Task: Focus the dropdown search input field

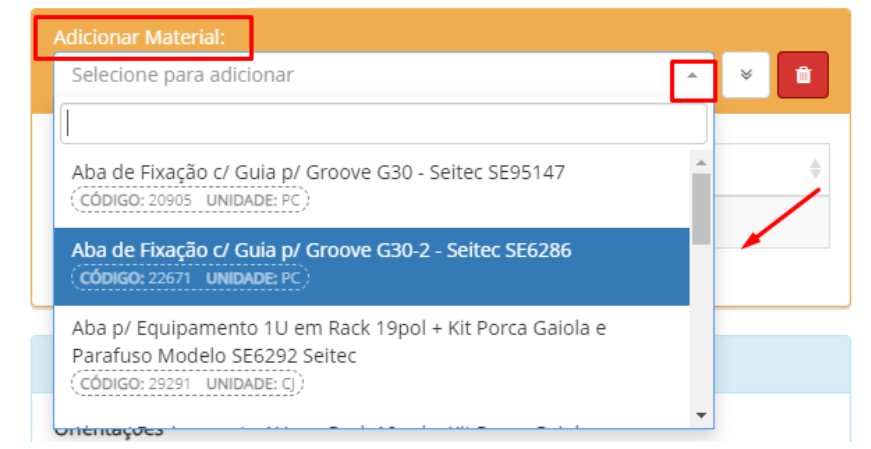Action: click(x=384, y=123)
